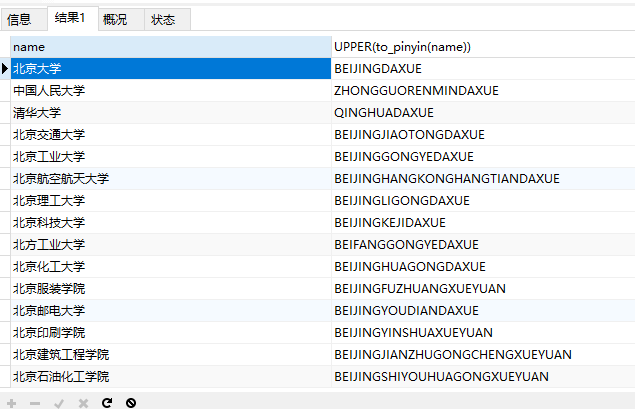635x409 pixels.
Task: Select the 清华大学 cell
Action: [170, 113]
